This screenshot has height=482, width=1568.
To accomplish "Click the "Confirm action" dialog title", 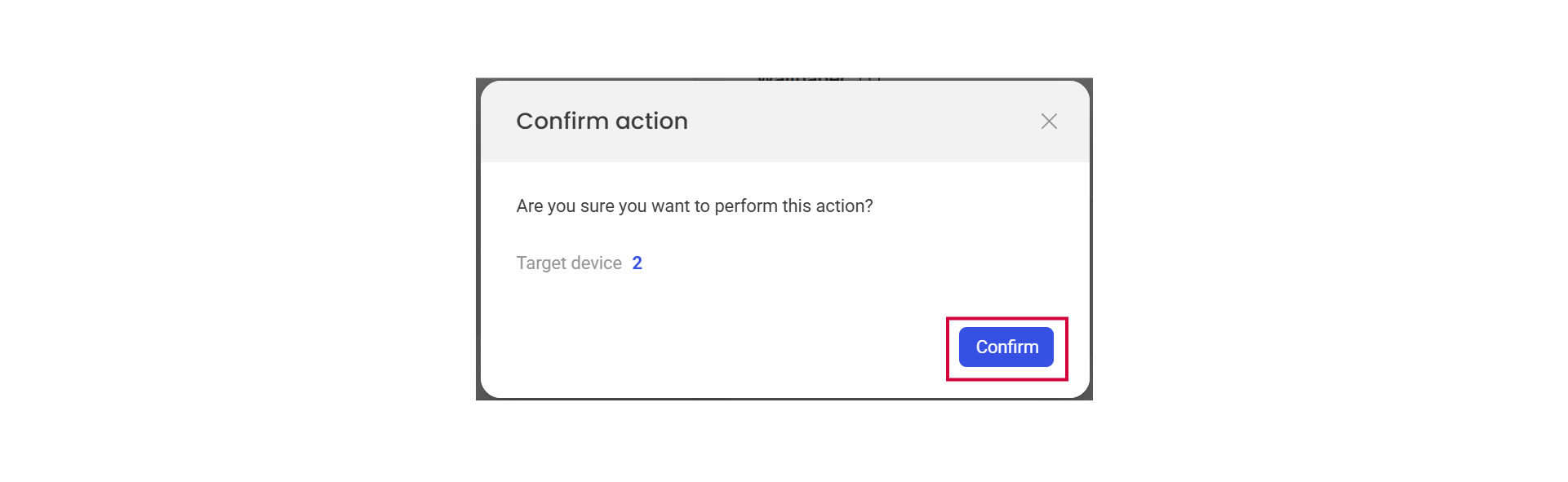I will tap(602, 122).
